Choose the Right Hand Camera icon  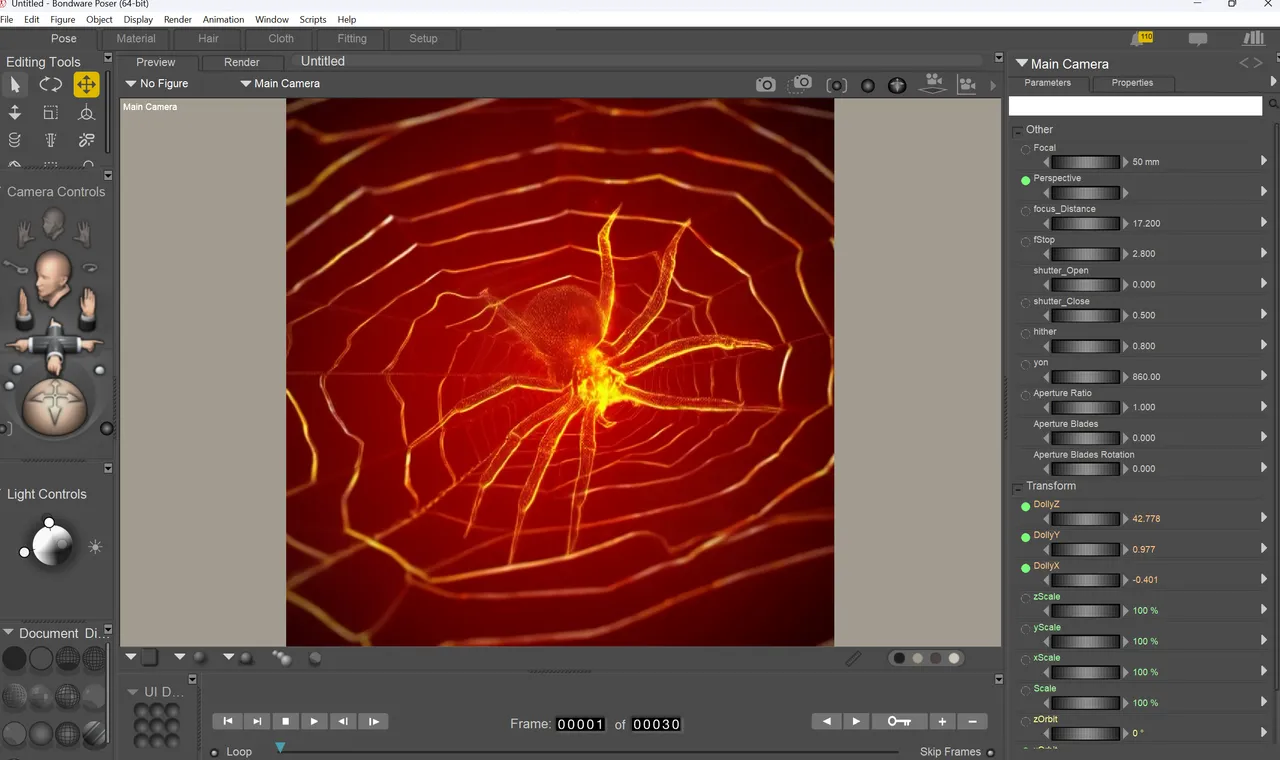tap(83, 234)
